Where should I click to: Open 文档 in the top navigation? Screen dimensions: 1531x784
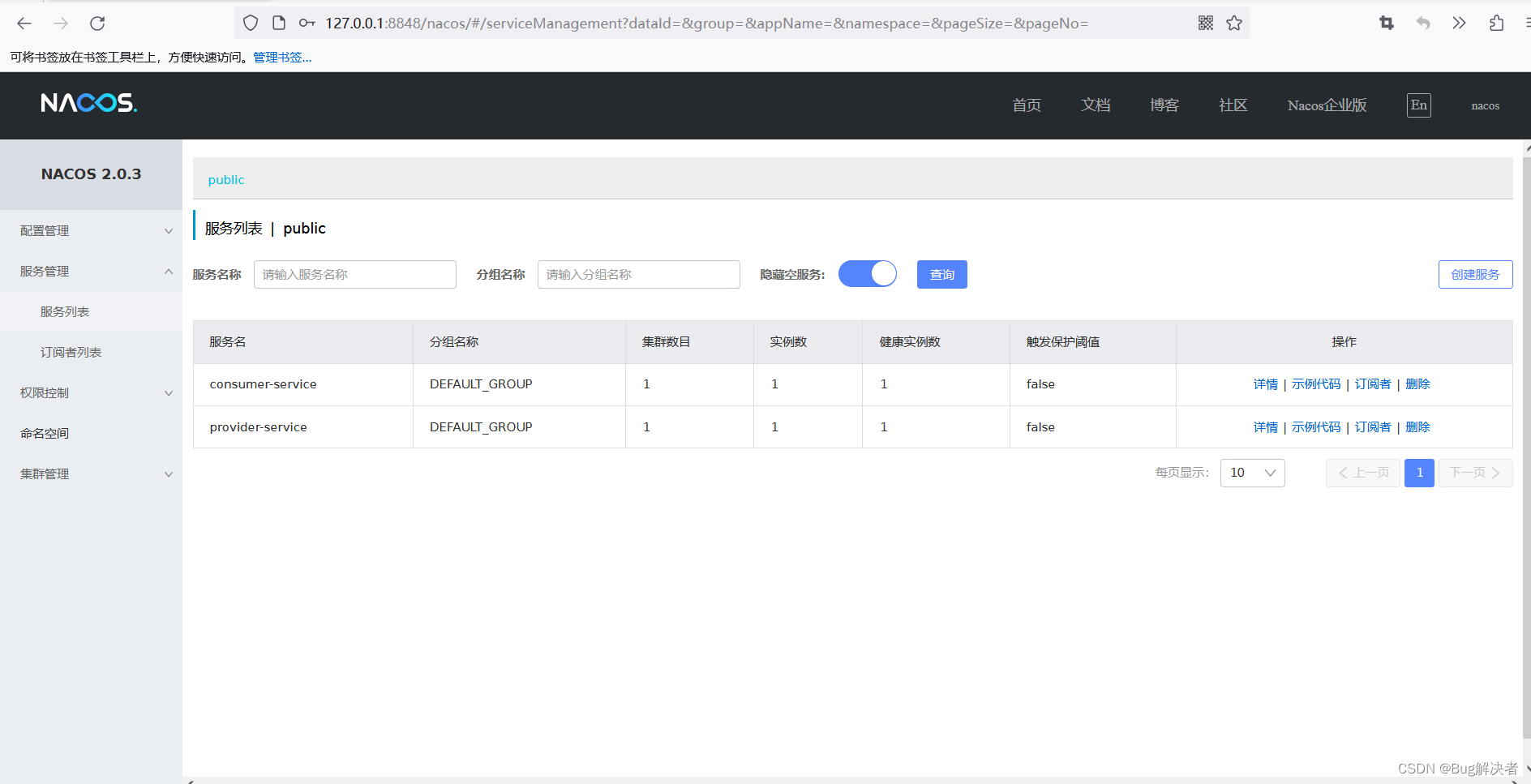[x=1096, y=105]
